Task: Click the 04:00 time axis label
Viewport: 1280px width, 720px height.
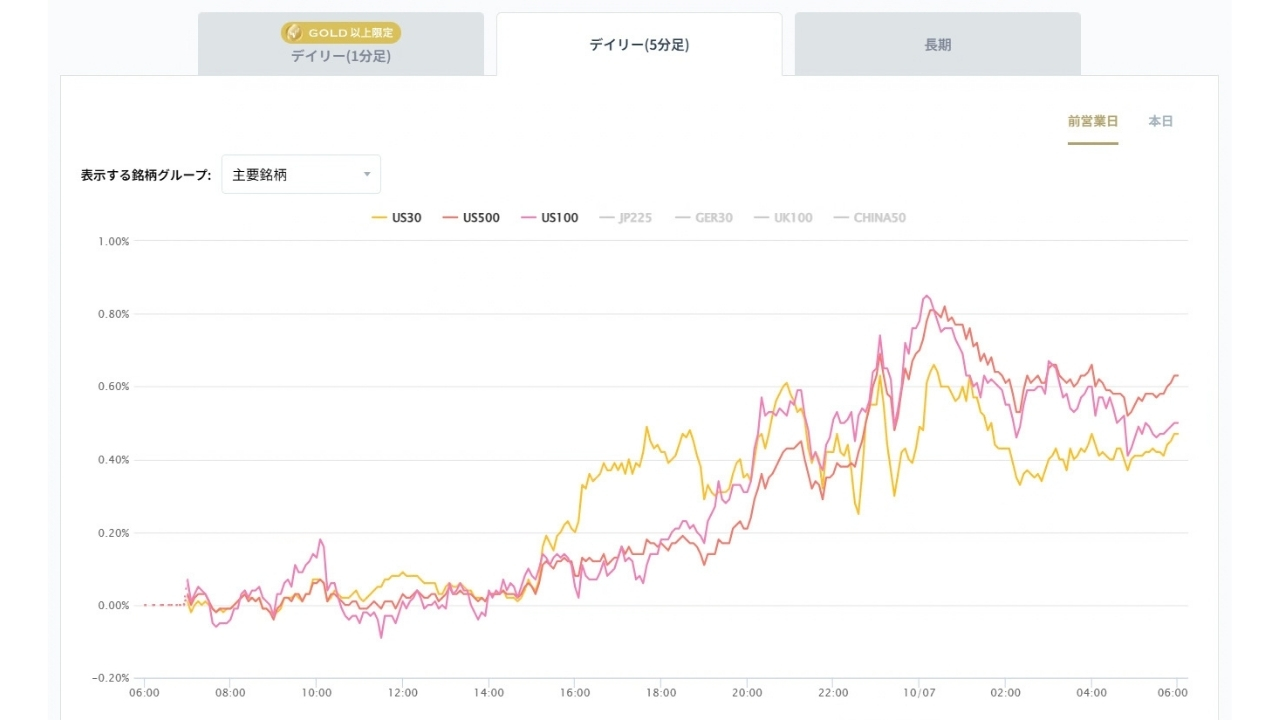Action: pyautogui.click(x=1091, y=692)
